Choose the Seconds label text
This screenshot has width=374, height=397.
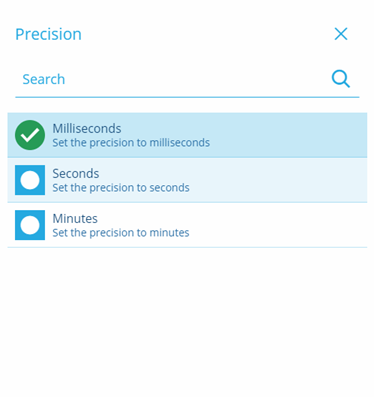76,174
